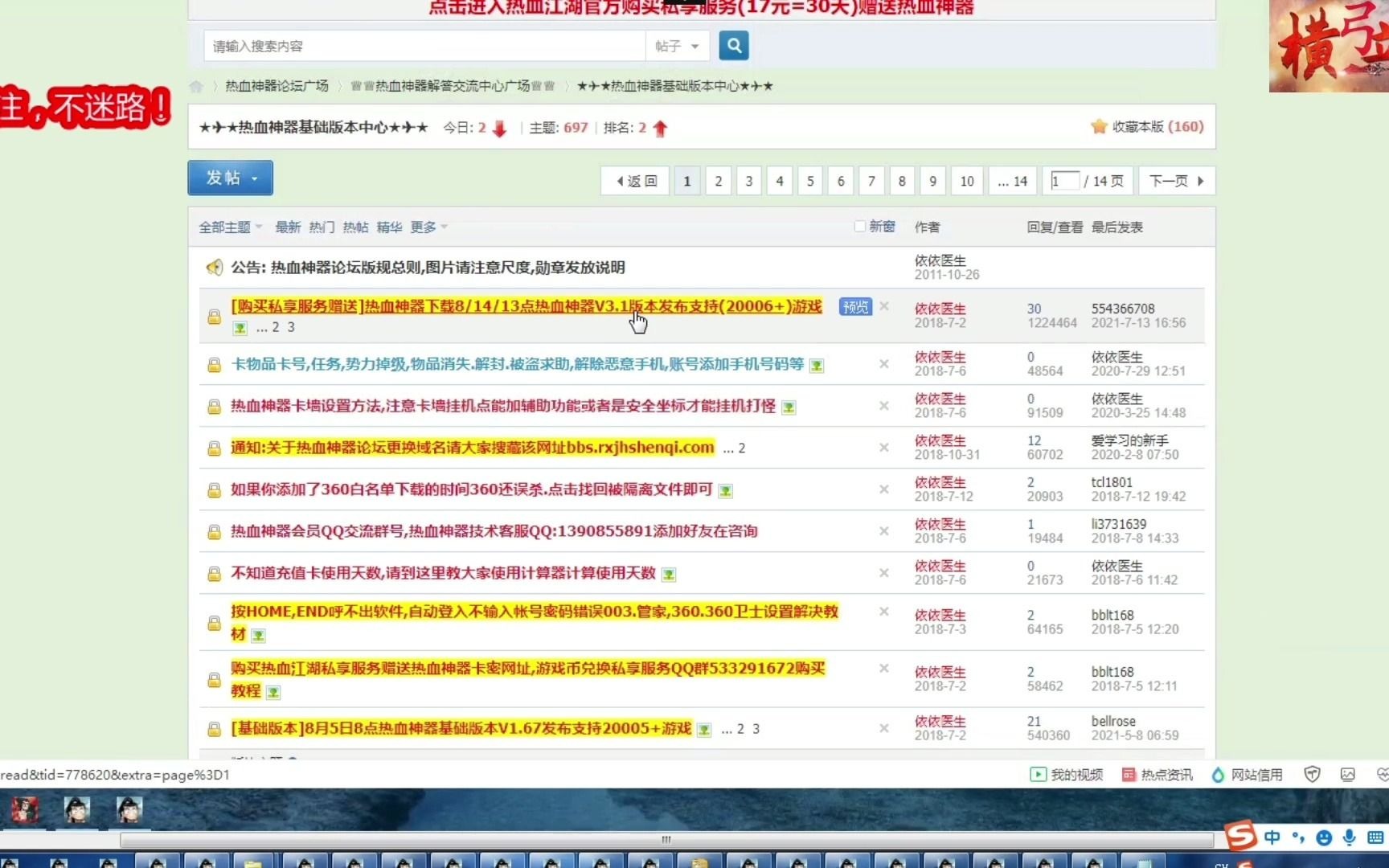
Task: Open the 帖子 search type dropdown
Action: [677, 47]
